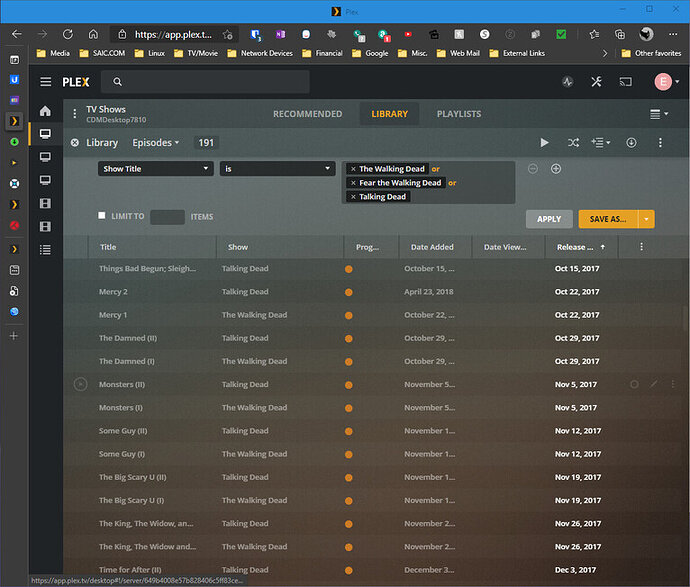Open the Cast to device icon

click(625, 82)
